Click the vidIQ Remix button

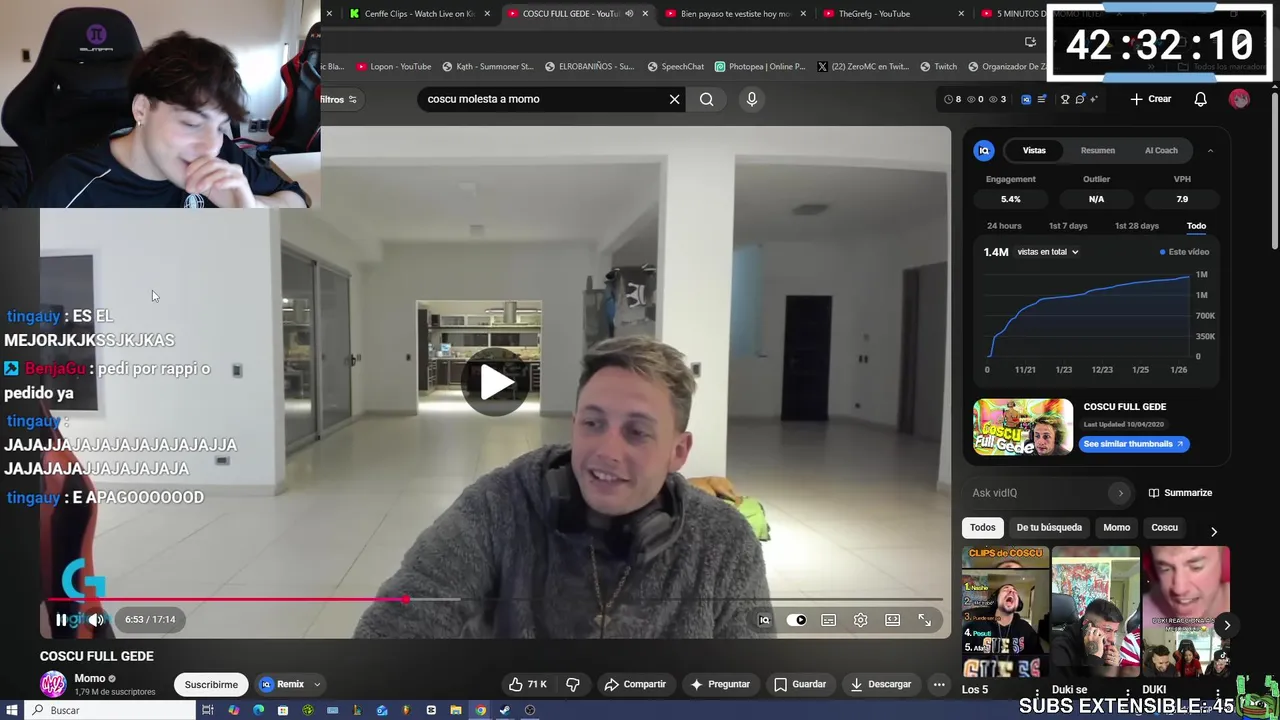point(282,685)
